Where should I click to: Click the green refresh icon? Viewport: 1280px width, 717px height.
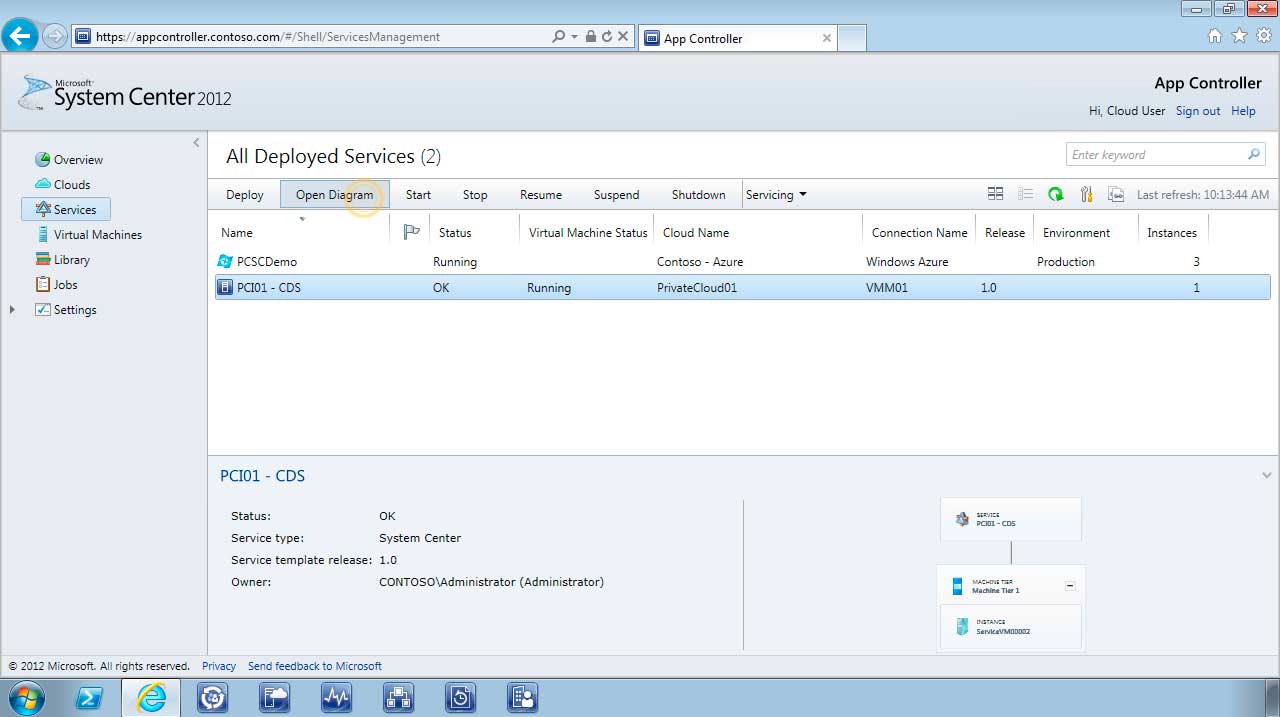point(1055,194)
